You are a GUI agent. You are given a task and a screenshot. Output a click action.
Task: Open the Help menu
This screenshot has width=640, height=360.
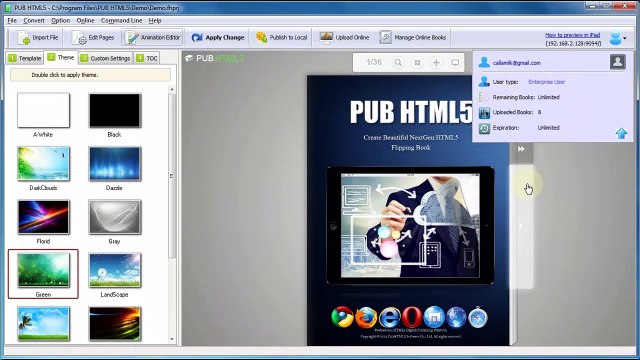coord(155,20)
